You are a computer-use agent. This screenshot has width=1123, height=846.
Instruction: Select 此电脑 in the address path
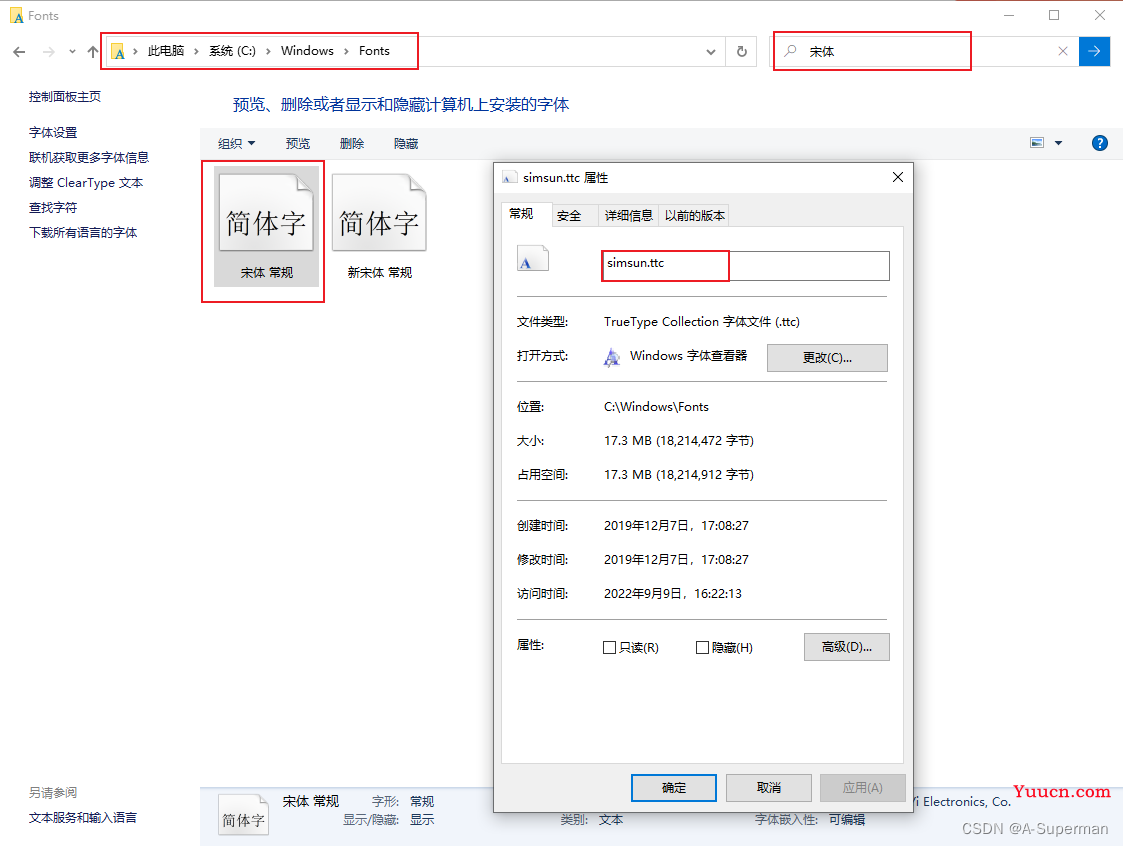[x=165, y=51]
